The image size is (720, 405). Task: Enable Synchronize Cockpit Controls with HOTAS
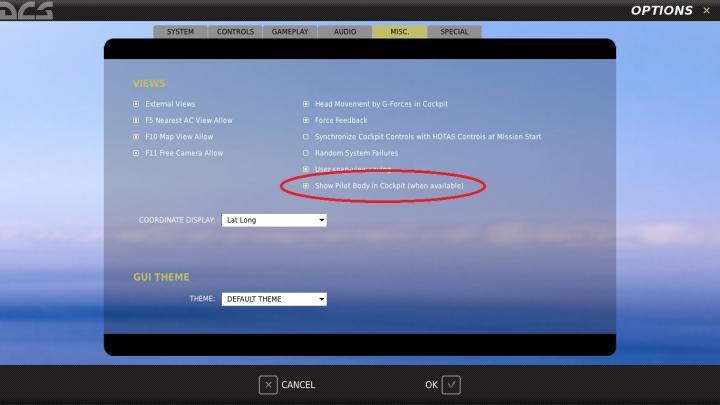click(306, 137)
